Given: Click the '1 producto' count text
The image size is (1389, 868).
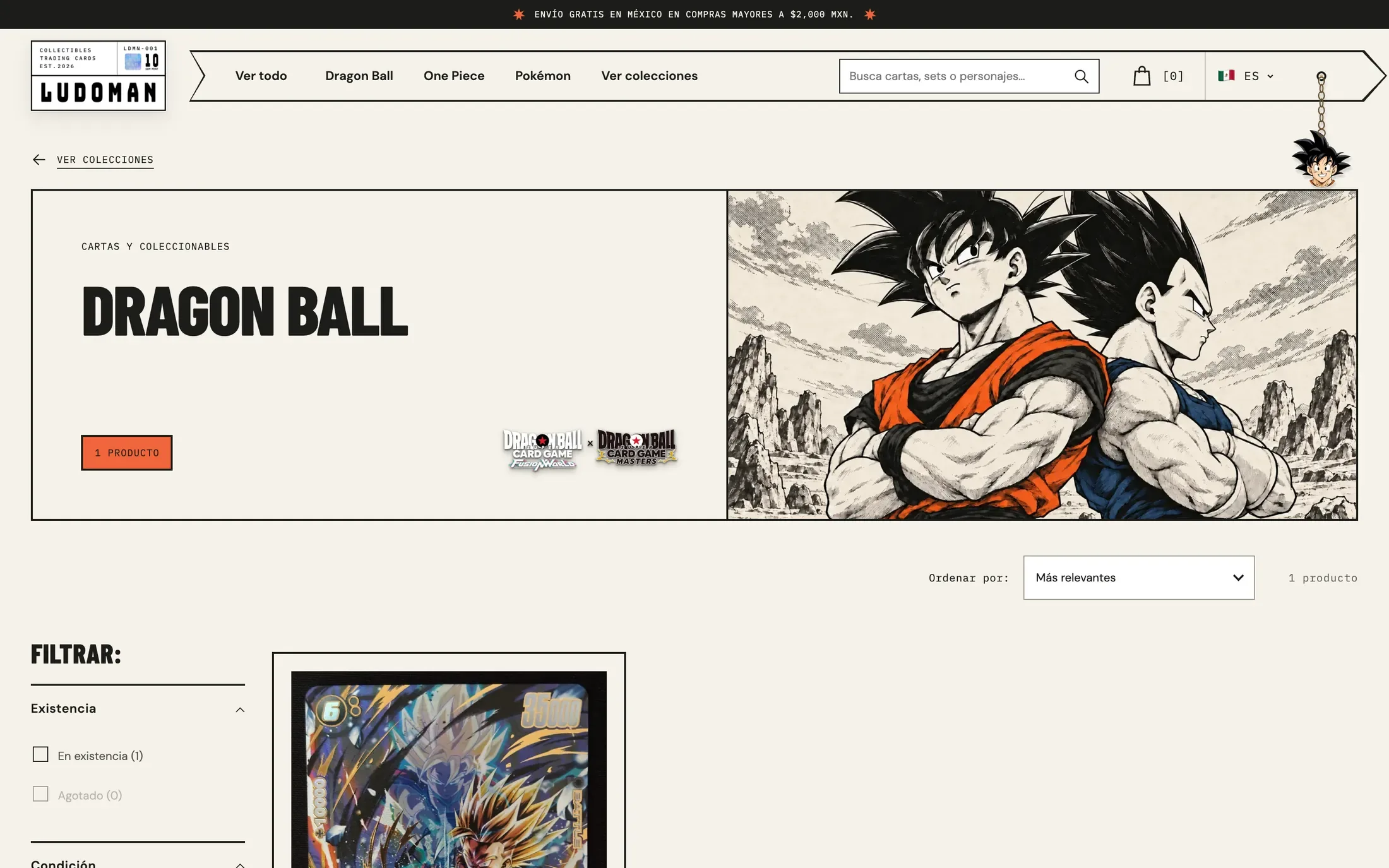Looking at the screenshot, I should click(1323, 578).
